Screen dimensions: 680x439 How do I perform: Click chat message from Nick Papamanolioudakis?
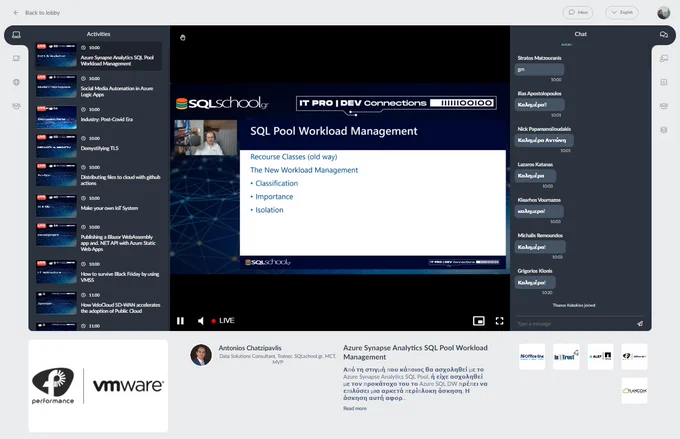[544, 140]
